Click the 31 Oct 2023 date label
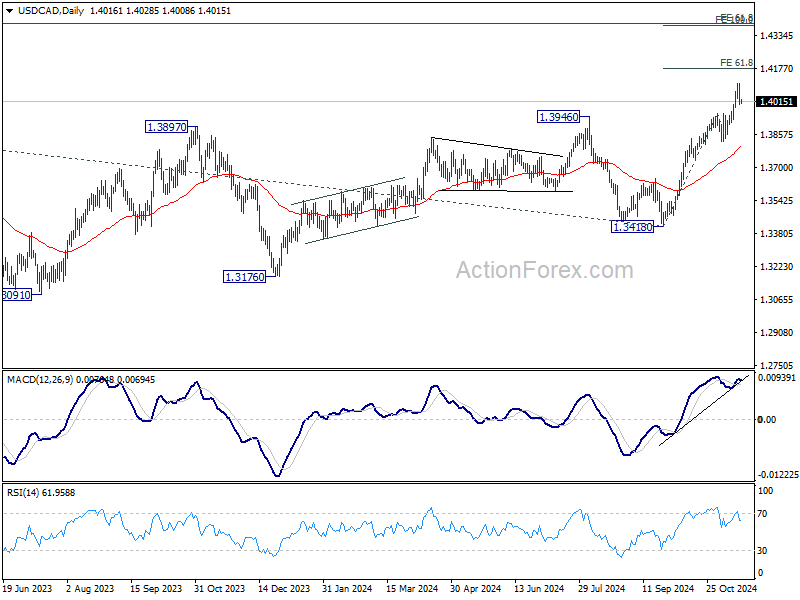Screen dimensions: 800x600 [x=219, y=588]
